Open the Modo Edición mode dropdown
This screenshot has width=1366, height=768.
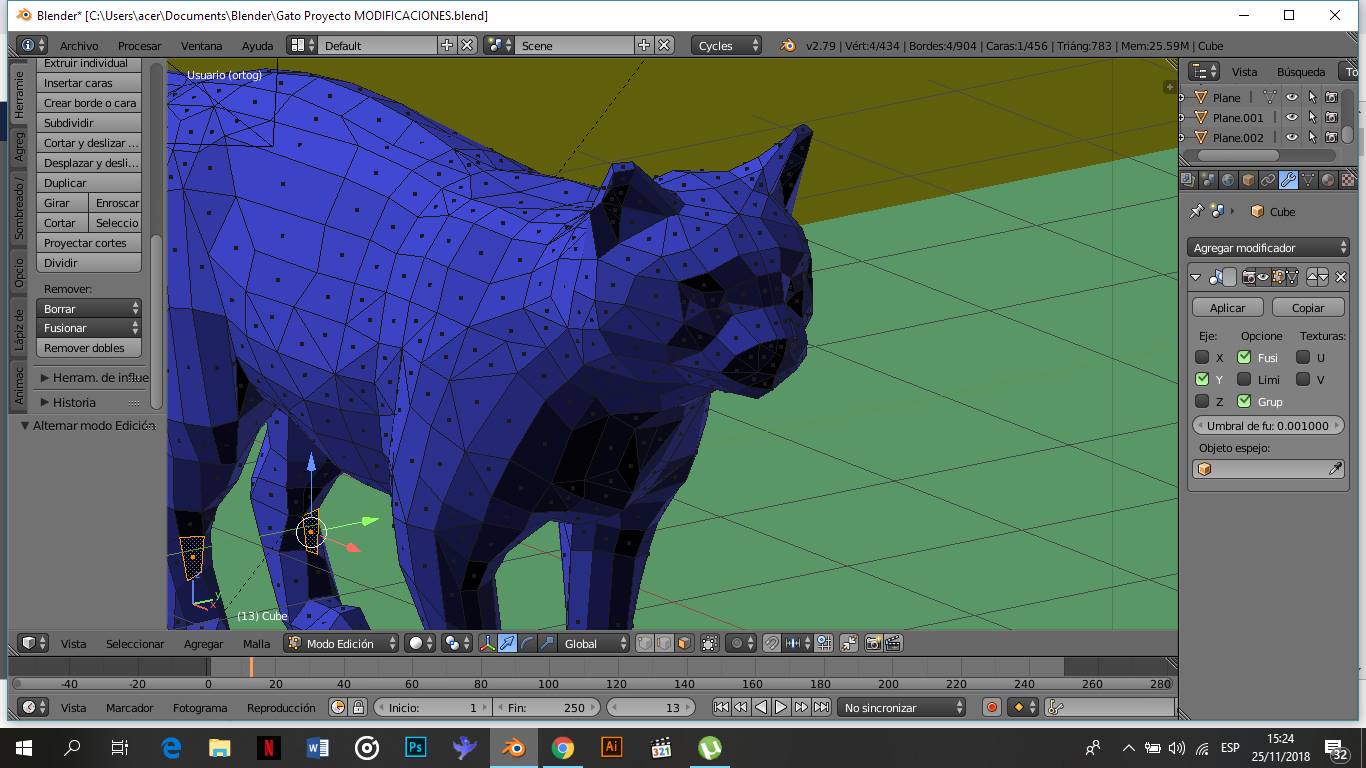341,643
